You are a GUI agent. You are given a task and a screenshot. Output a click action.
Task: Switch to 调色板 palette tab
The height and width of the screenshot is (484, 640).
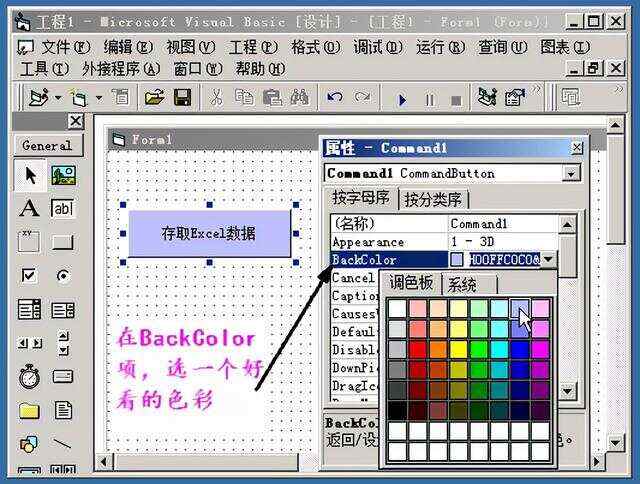411,282
